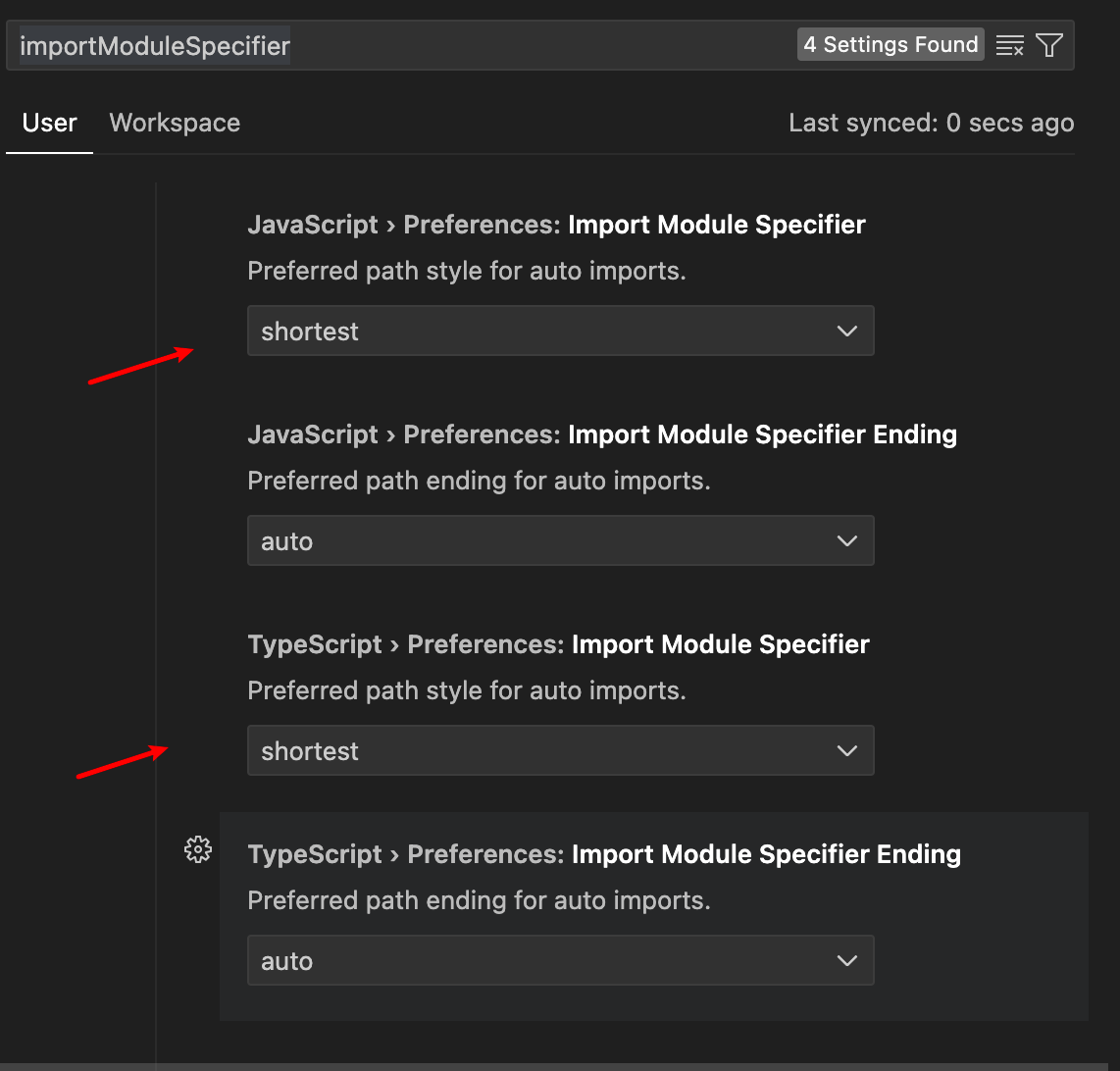Screen dimensions: 1120x1071
Task: Click description text under JavaScript Import Module Specifier
Action: click(466, 271)
